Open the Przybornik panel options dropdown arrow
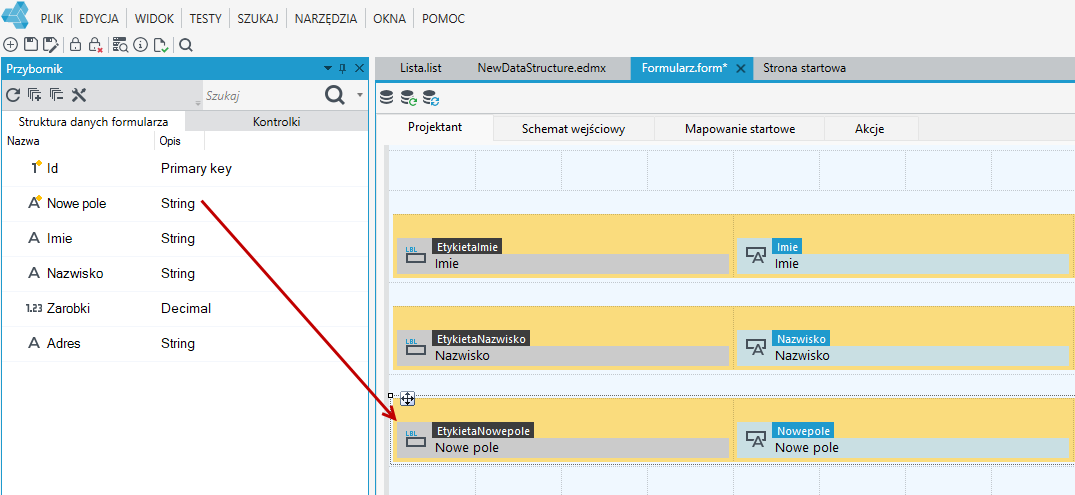 click(x=328, y=69)
